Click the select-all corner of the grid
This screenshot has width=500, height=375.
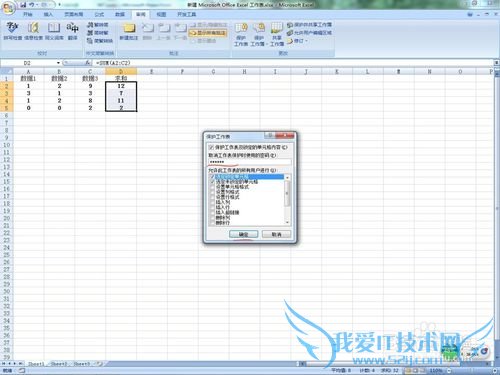tap(6, 71)
